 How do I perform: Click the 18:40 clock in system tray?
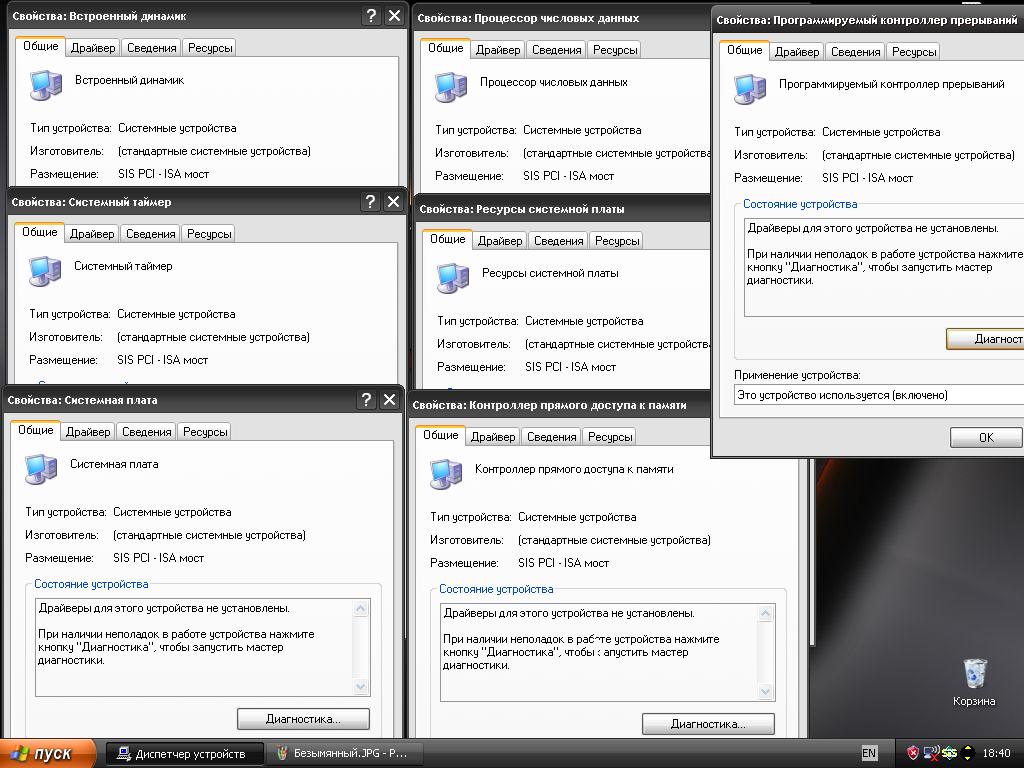pyautogui.click(x=996, y=753)
